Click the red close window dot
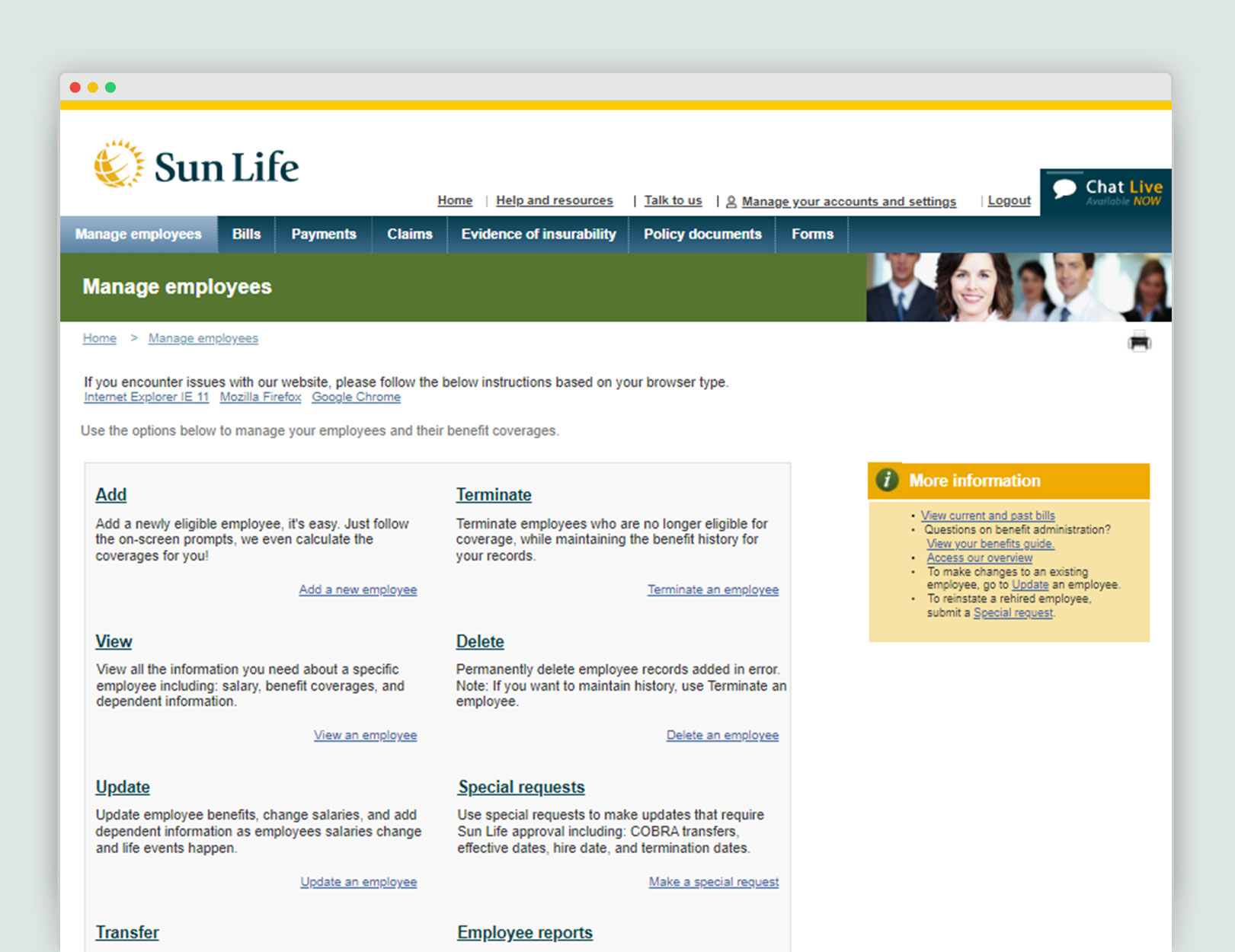Image resolution: width=1235 pixels, height=952 pixels. click(x=75, y=88)
